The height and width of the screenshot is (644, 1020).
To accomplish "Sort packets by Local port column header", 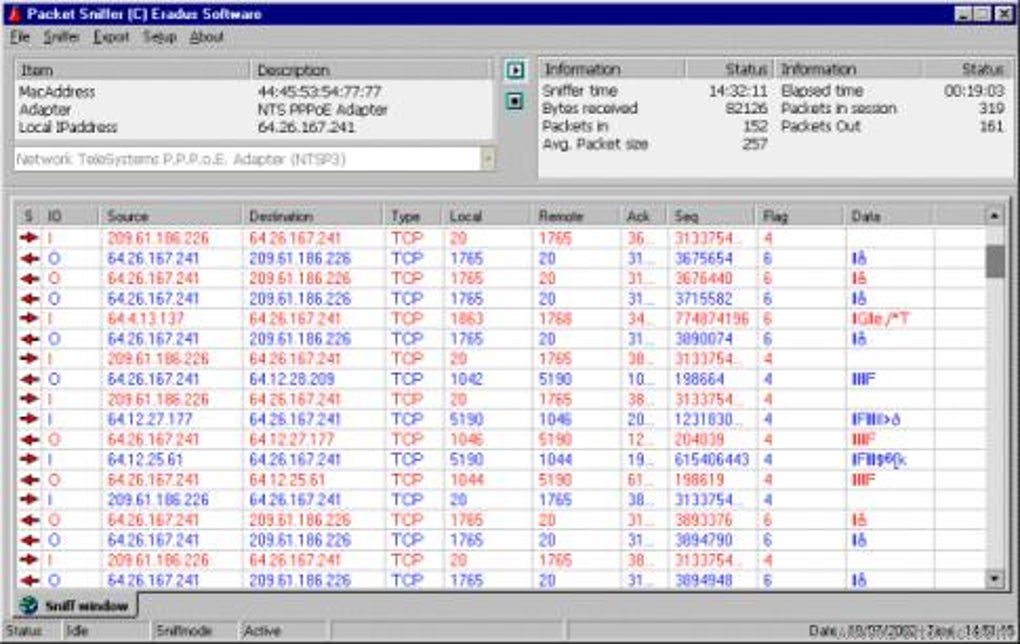I will point(486,216).
